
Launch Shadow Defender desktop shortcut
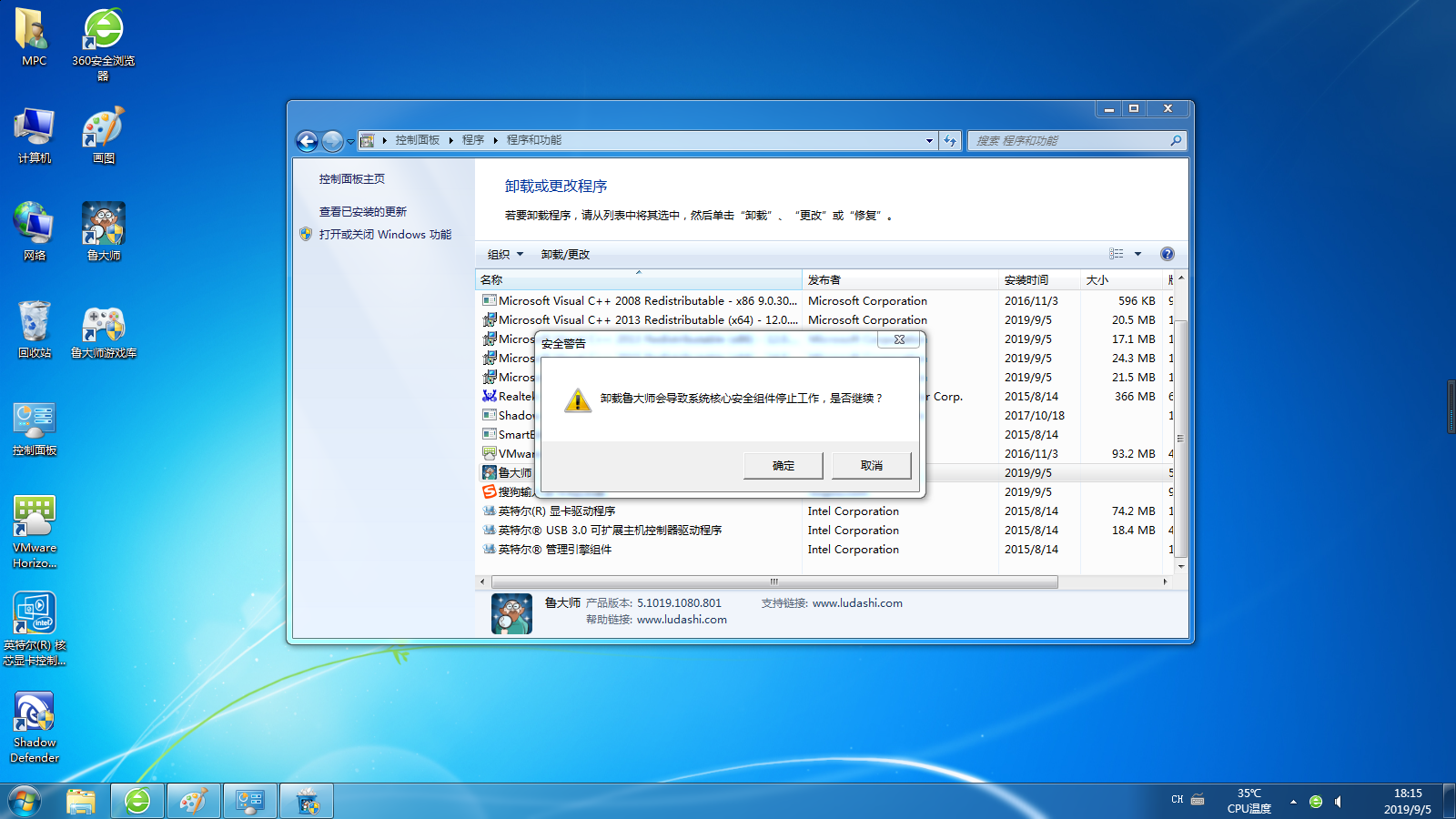(x=35, y=727)
